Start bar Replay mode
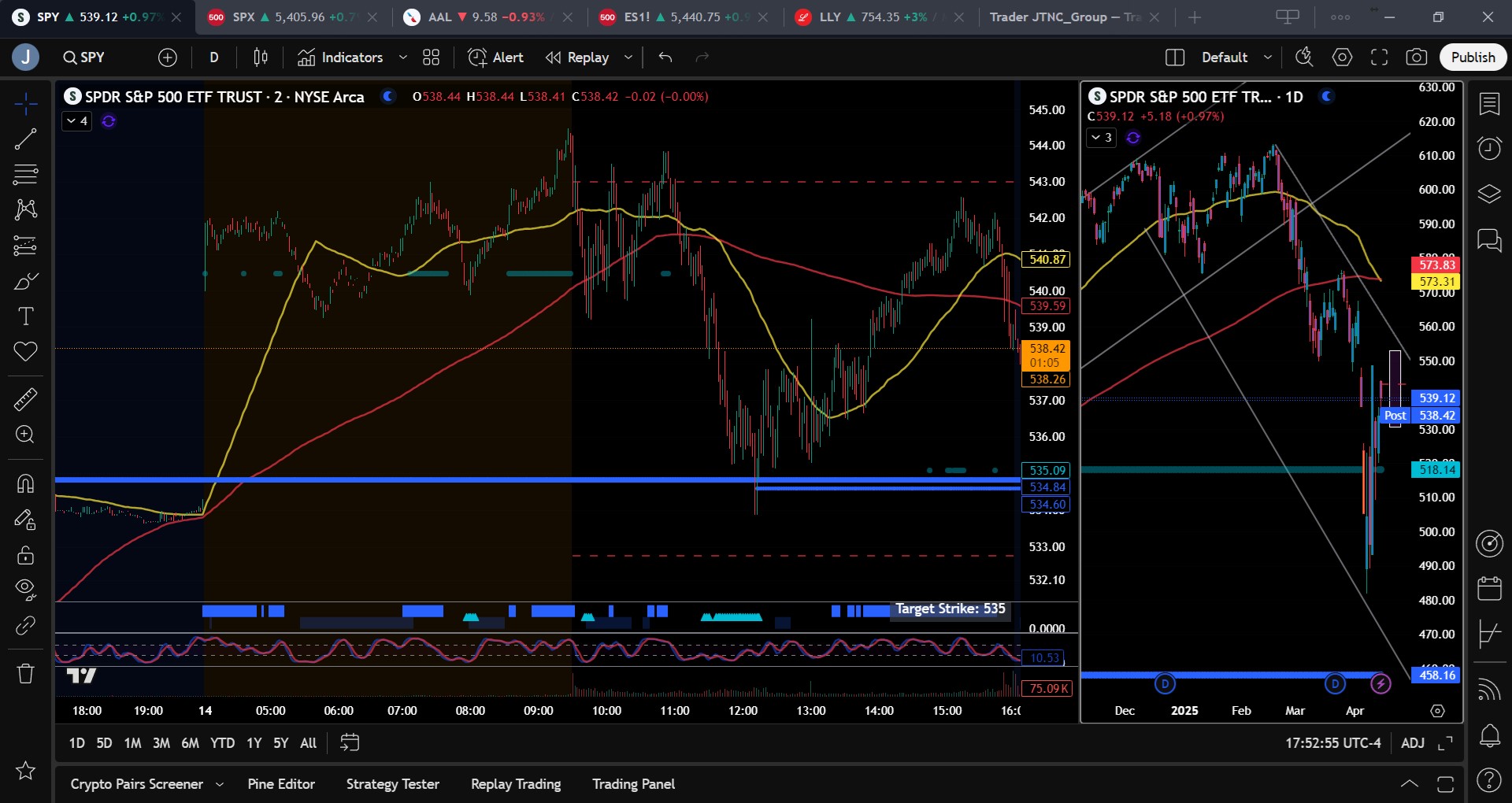 click(x=578, y=57)
